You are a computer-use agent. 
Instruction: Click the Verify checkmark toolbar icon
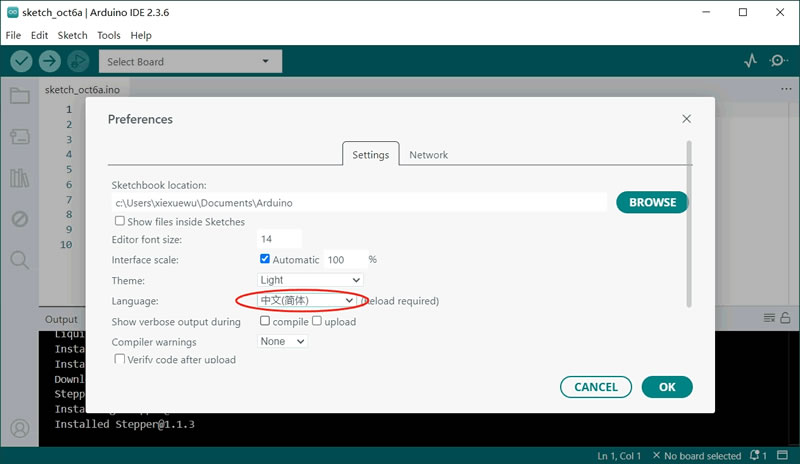(x=21, y=61)
